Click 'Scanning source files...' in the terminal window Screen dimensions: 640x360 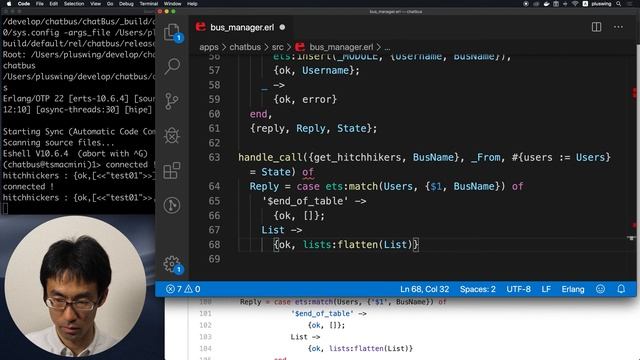click(x=59, y=142)
